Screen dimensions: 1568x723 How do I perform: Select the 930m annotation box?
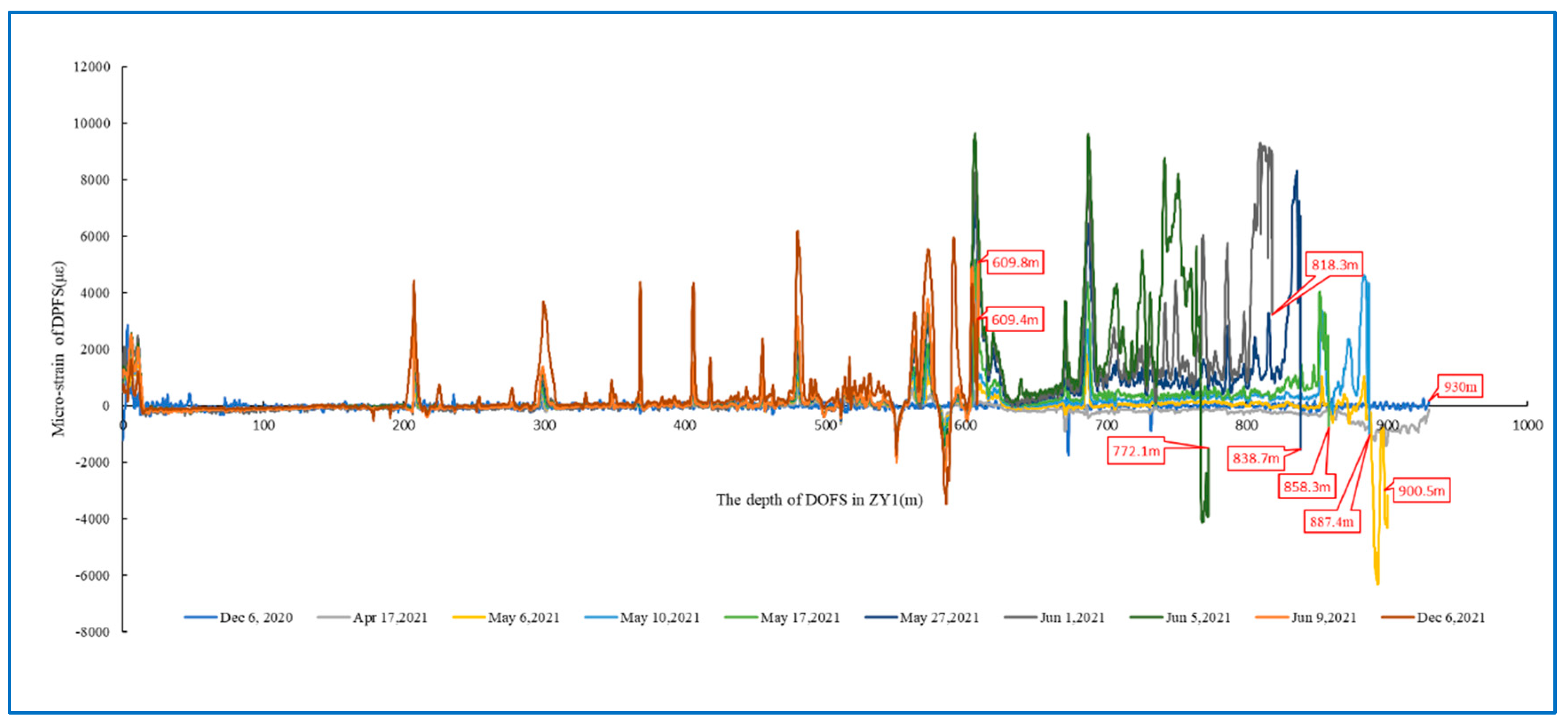tap(1460, 386)
